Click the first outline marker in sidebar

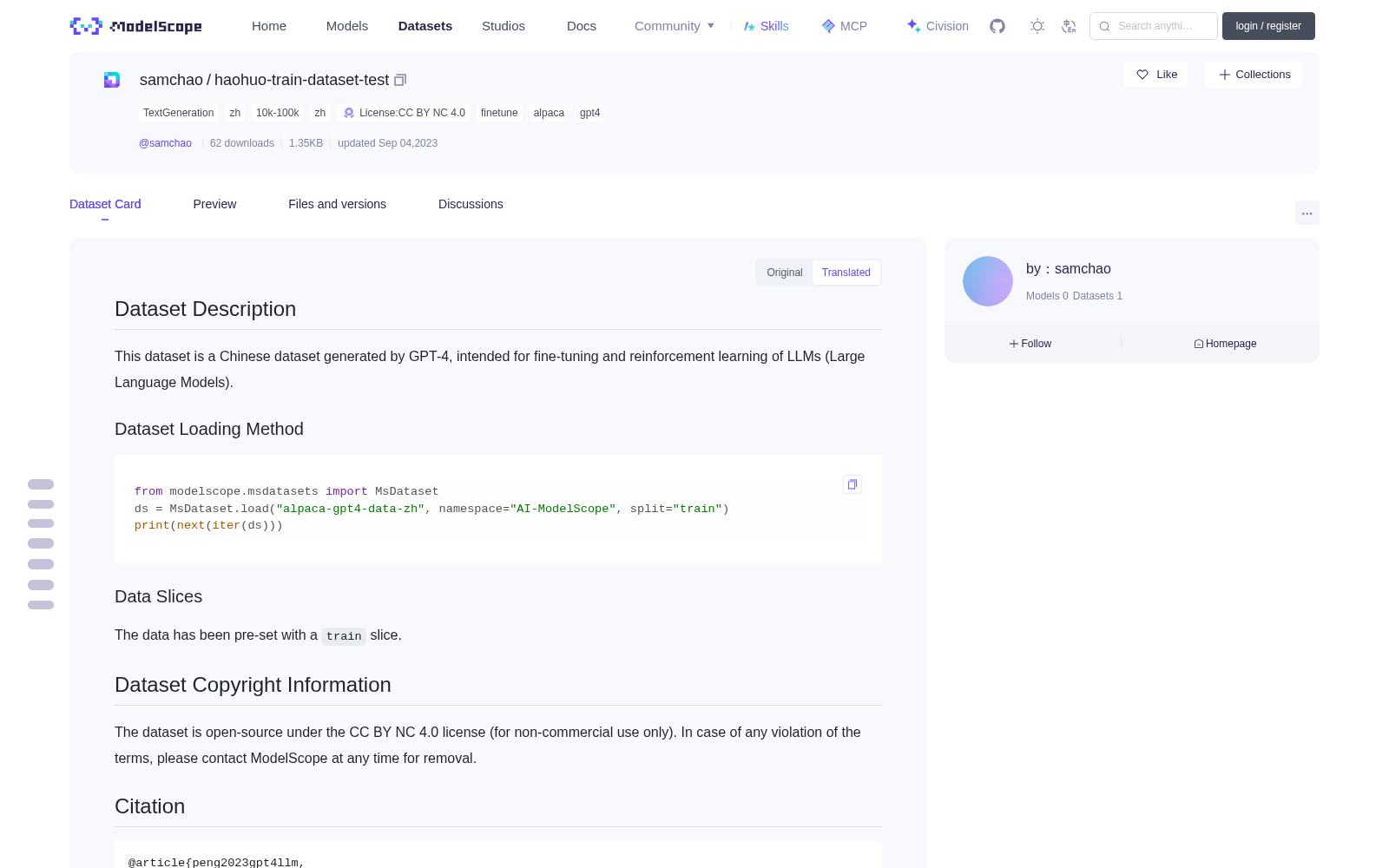point(41,484)
